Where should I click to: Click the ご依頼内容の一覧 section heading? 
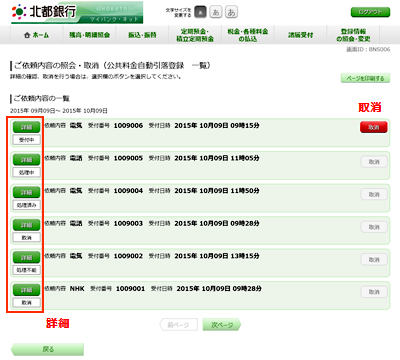click(42, 99)
